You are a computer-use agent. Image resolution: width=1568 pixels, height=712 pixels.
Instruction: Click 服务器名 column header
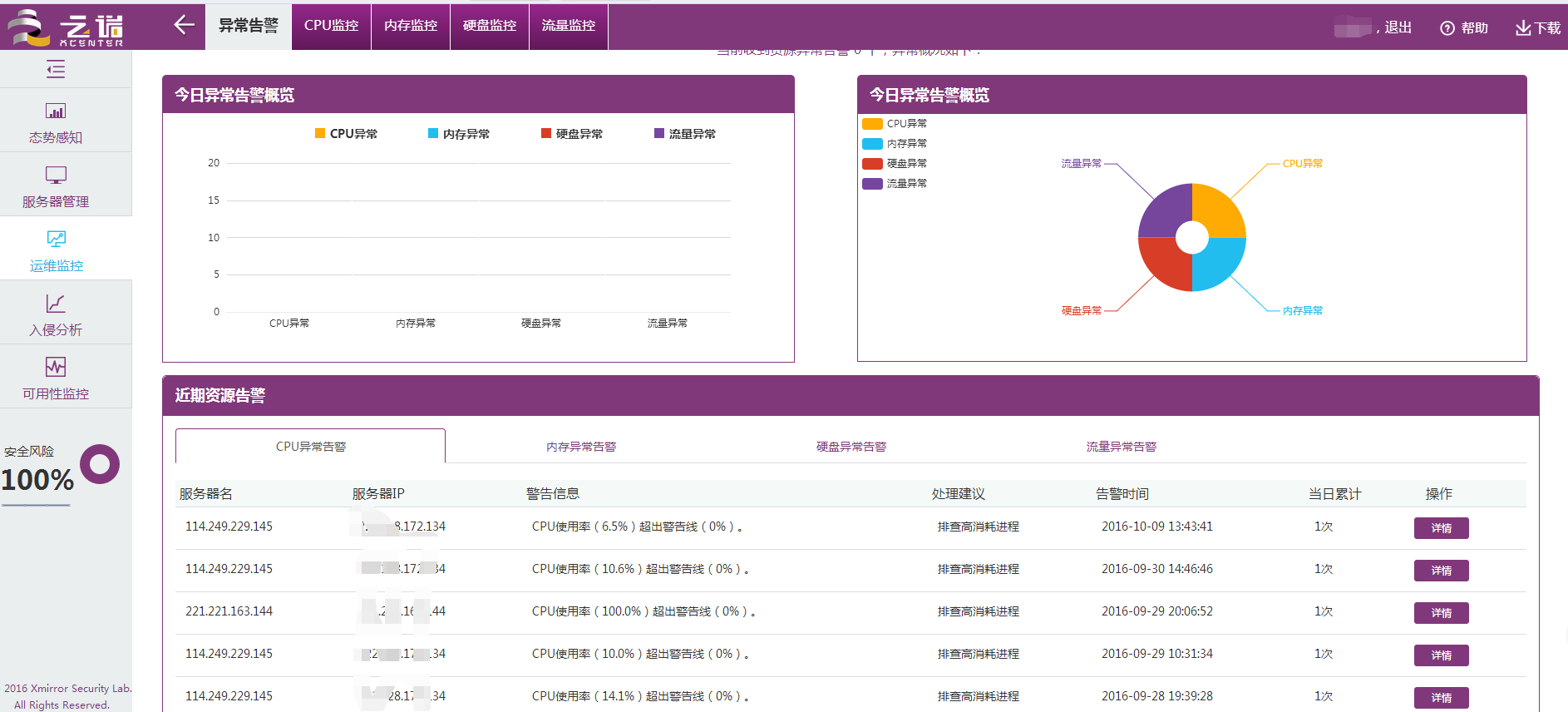coord(206,494)
